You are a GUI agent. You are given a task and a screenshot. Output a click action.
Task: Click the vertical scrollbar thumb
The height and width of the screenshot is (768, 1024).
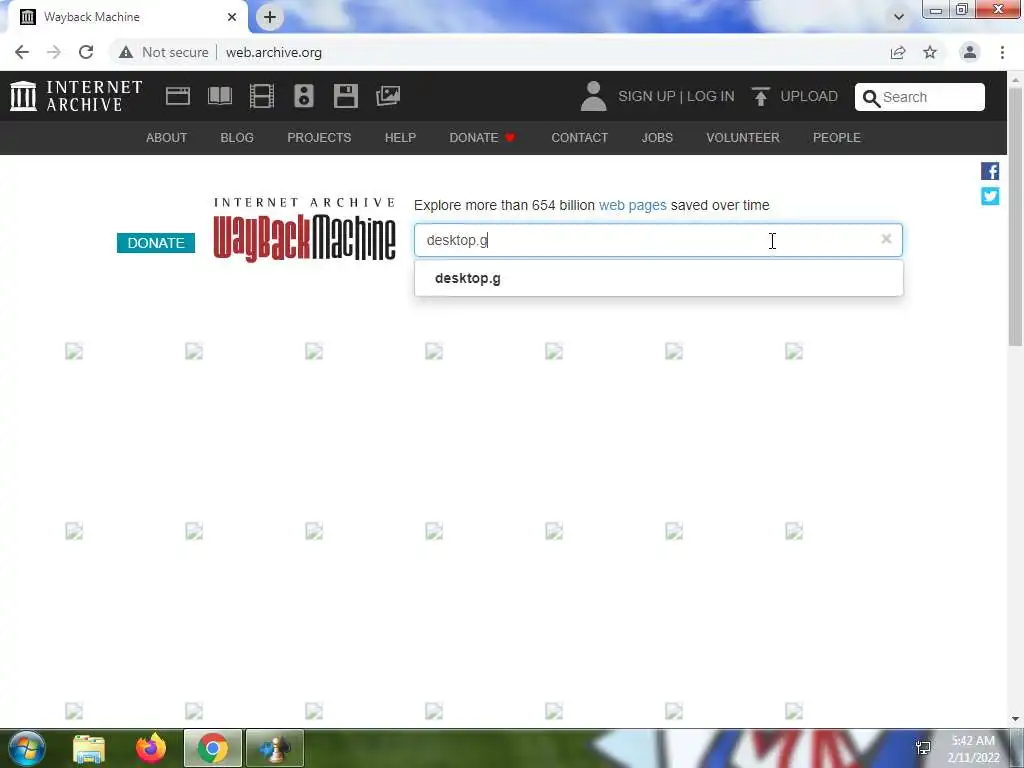tap(1016, 216)
